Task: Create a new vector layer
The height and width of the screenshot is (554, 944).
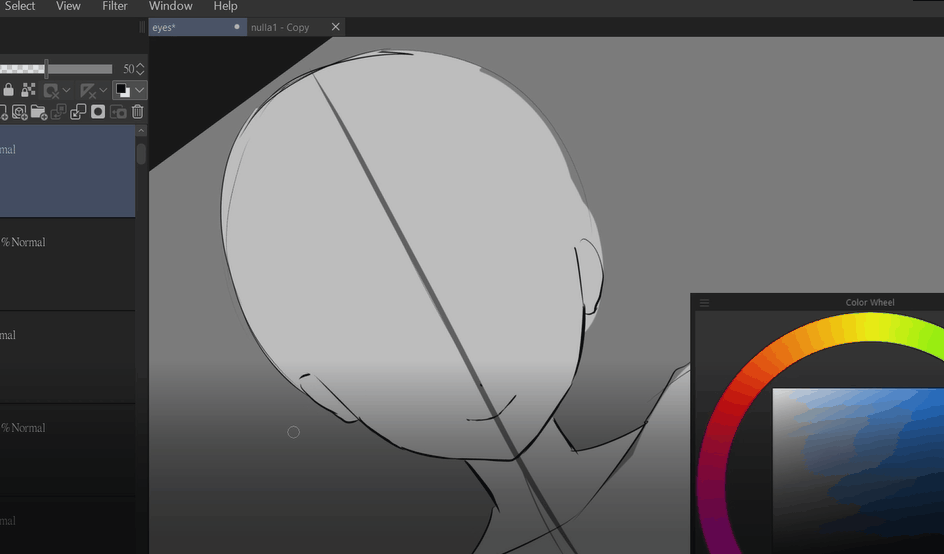Action: pyautogui.click(x=19, y=112)
